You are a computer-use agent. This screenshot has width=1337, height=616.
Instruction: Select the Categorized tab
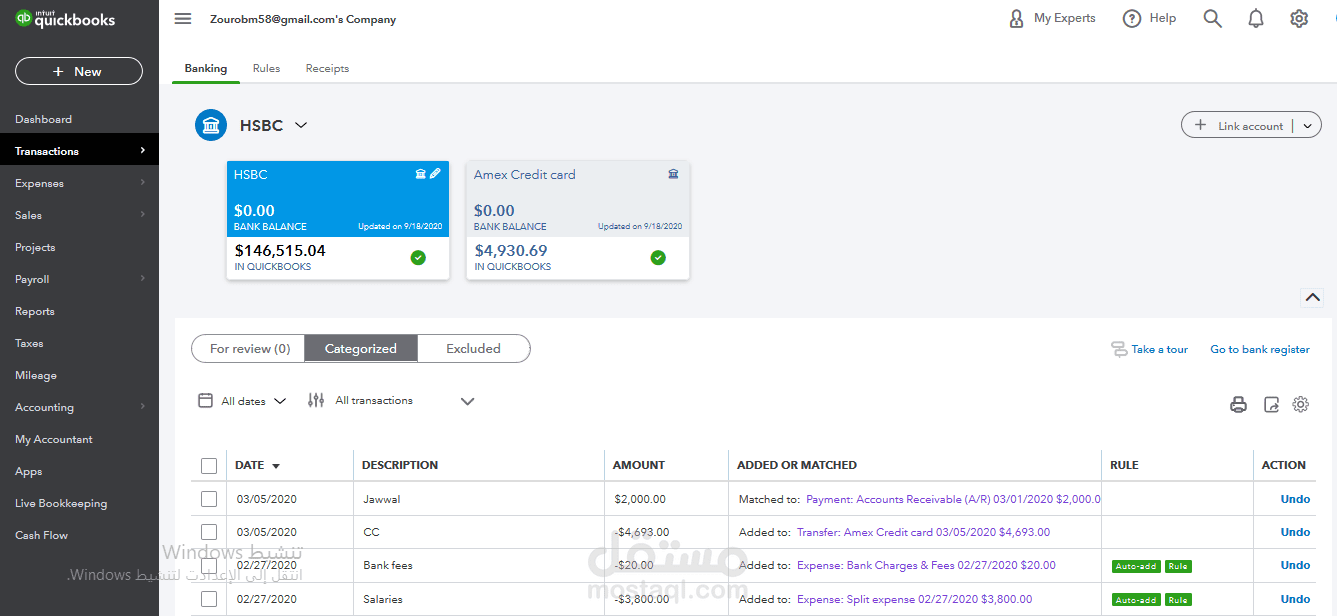[x=361, y=349]
